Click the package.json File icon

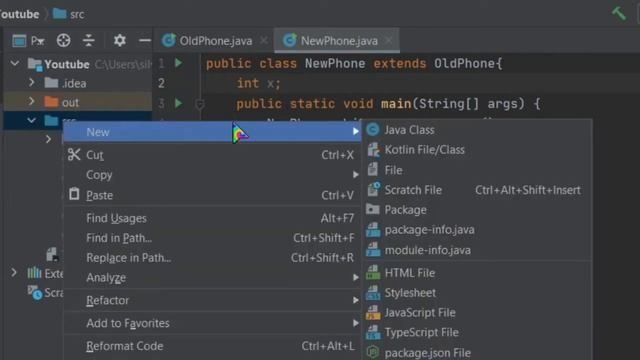373,352
